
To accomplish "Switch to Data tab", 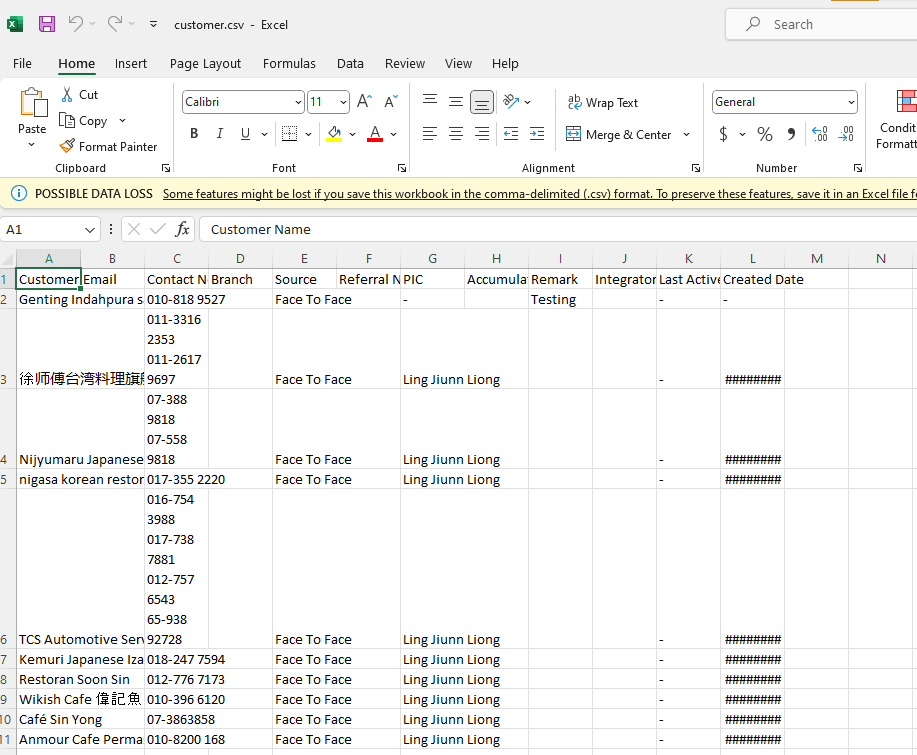I will tap(350, 64).
